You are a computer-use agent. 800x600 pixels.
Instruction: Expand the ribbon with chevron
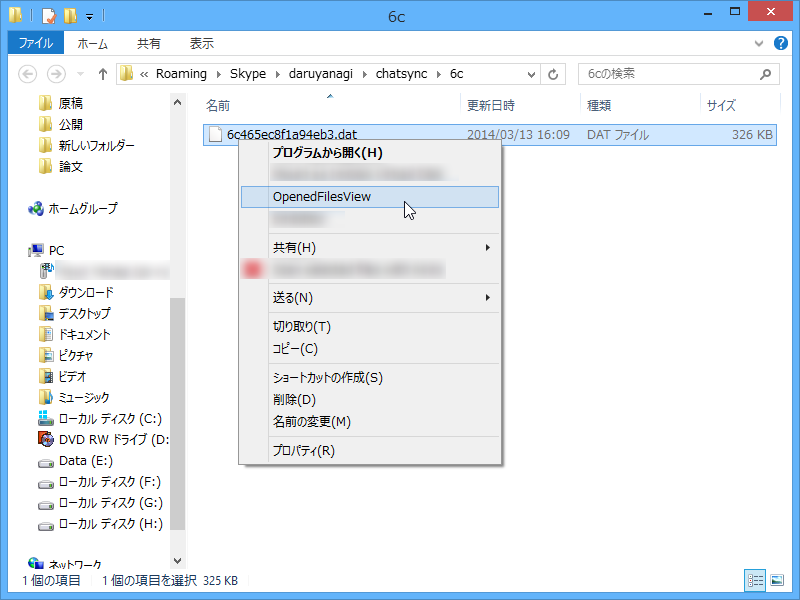tap(759, 44)
